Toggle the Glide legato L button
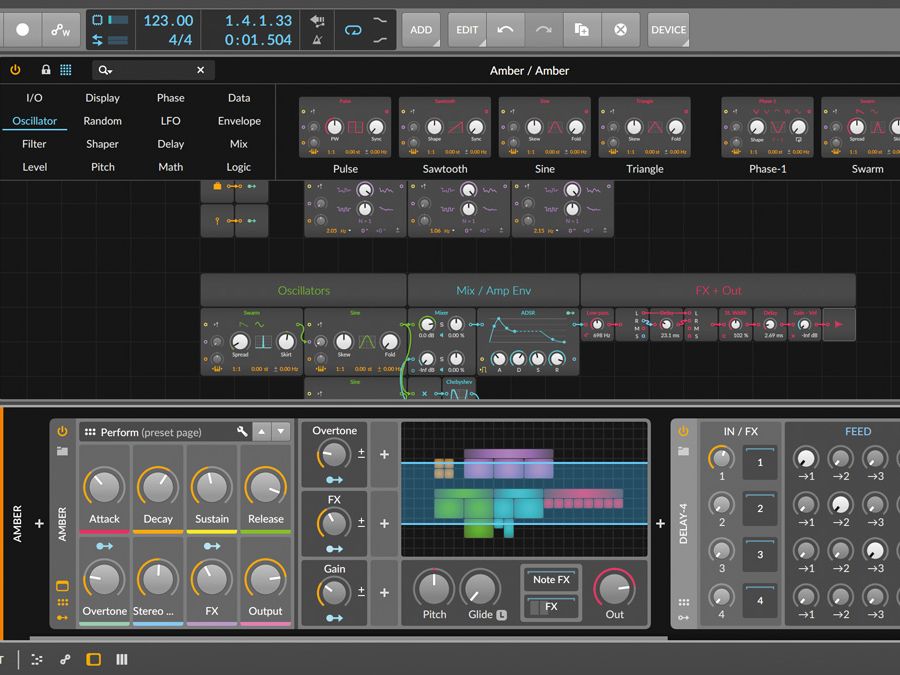The image size is (900, 675). tap(501, 615)
